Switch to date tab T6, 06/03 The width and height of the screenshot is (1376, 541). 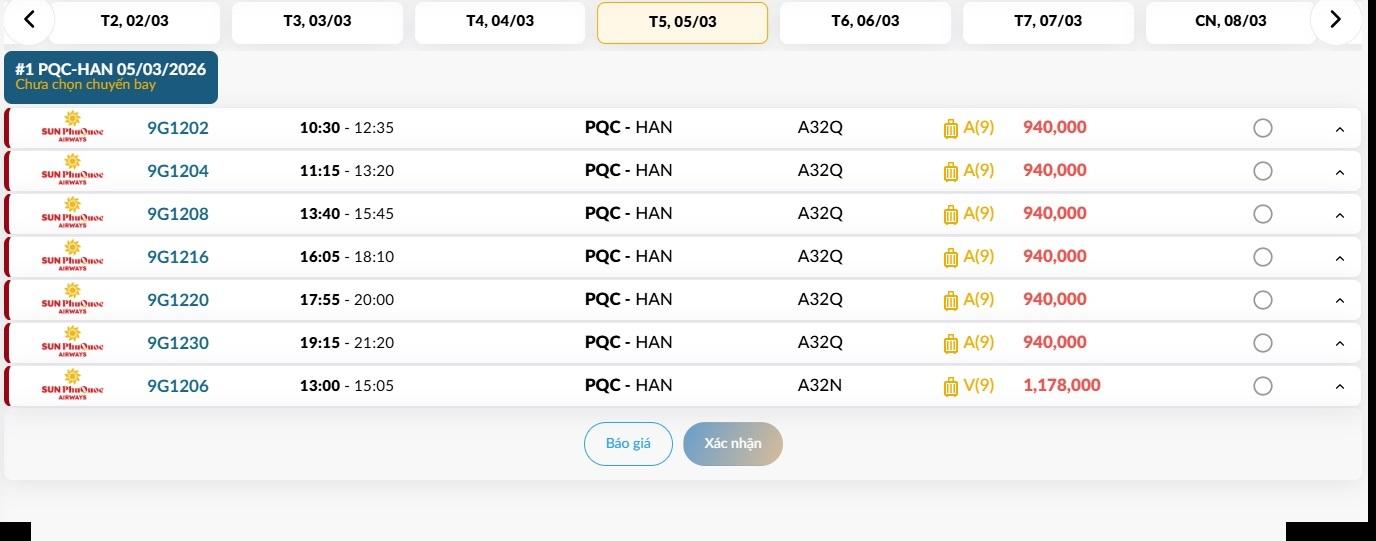click(865, 22)
